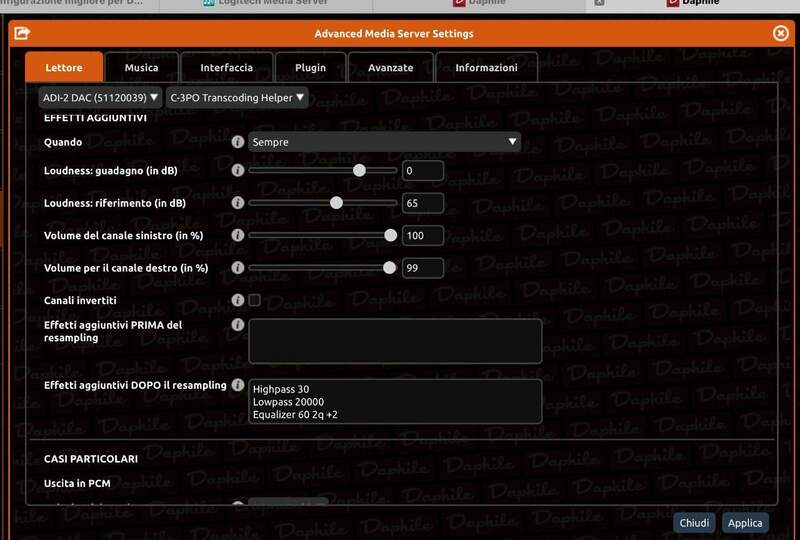Open the Plugin tab
800x540 pixels.
tap(310, 68)
